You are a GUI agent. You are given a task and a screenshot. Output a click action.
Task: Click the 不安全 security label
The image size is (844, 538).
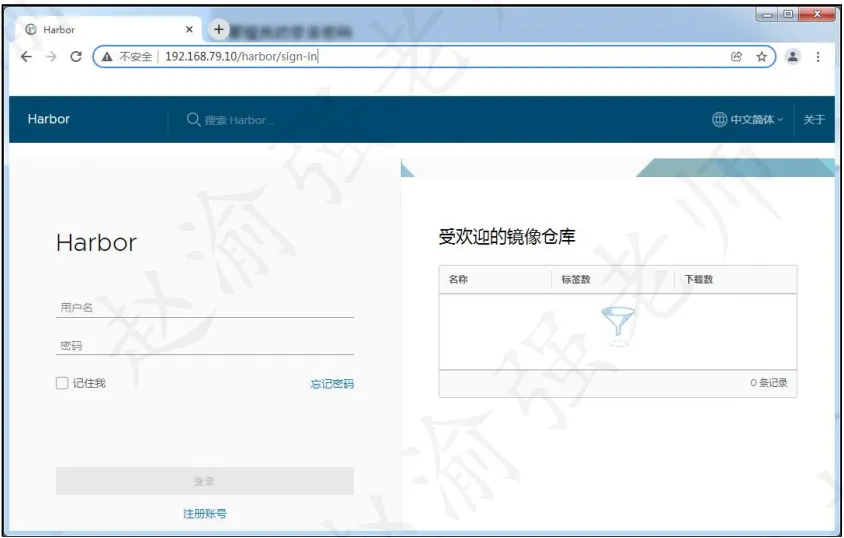click(136, 56)
